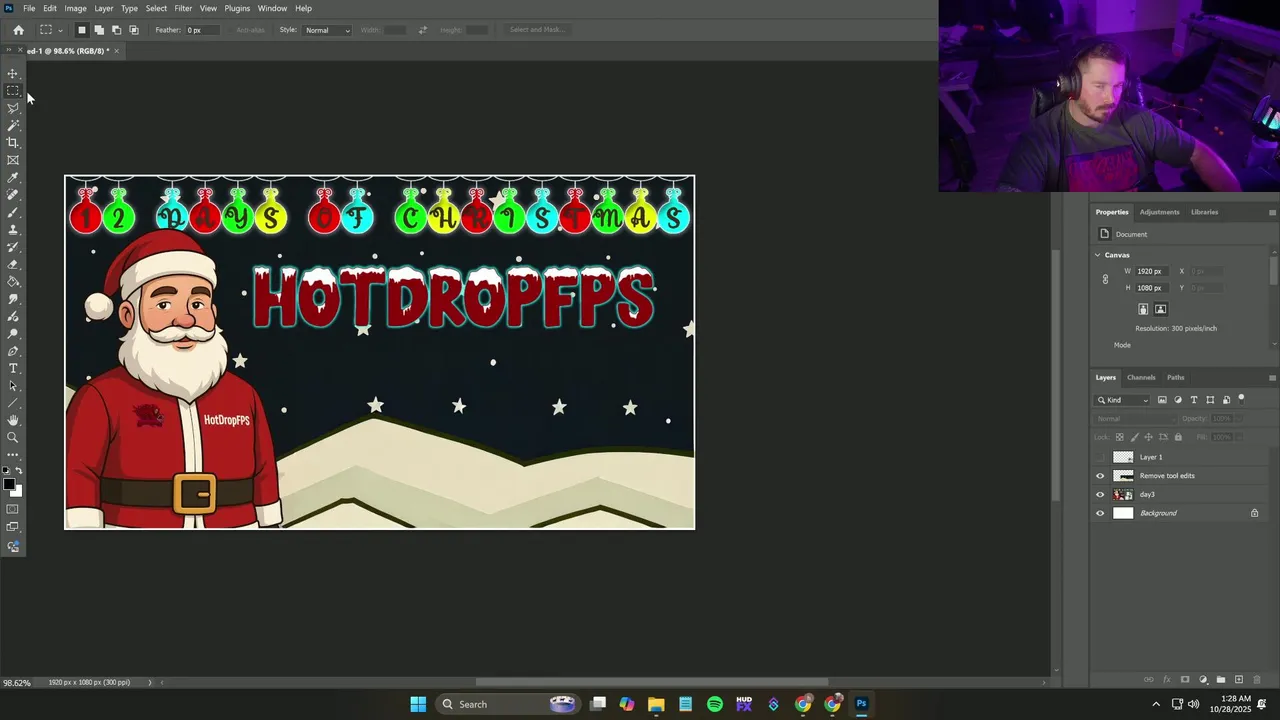Image resolution: width=1280 pixels, height=720 pixels.
Task: Show Layer 1 visibility
Action: pos(1101,457)
